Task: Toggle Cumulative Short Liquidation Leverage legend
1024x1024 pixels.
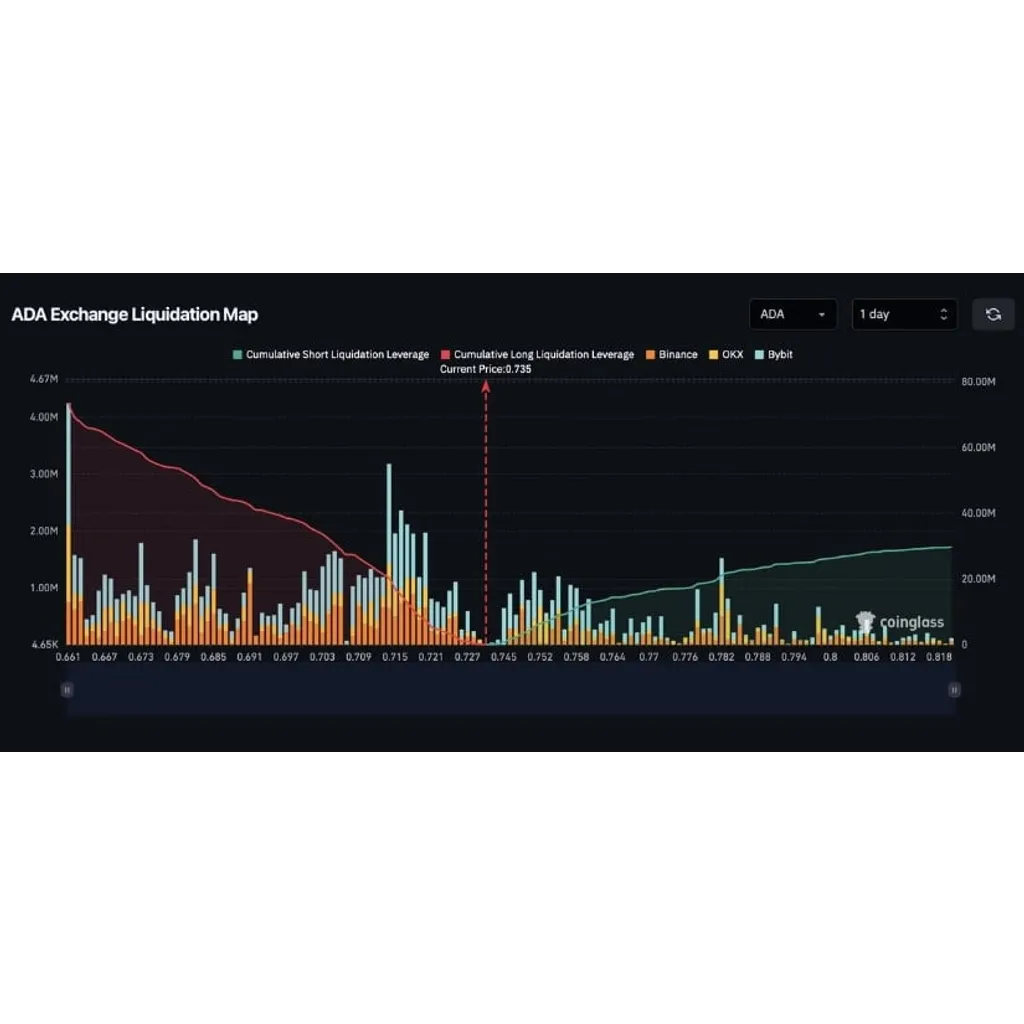Action: click(x=331, y=355)
